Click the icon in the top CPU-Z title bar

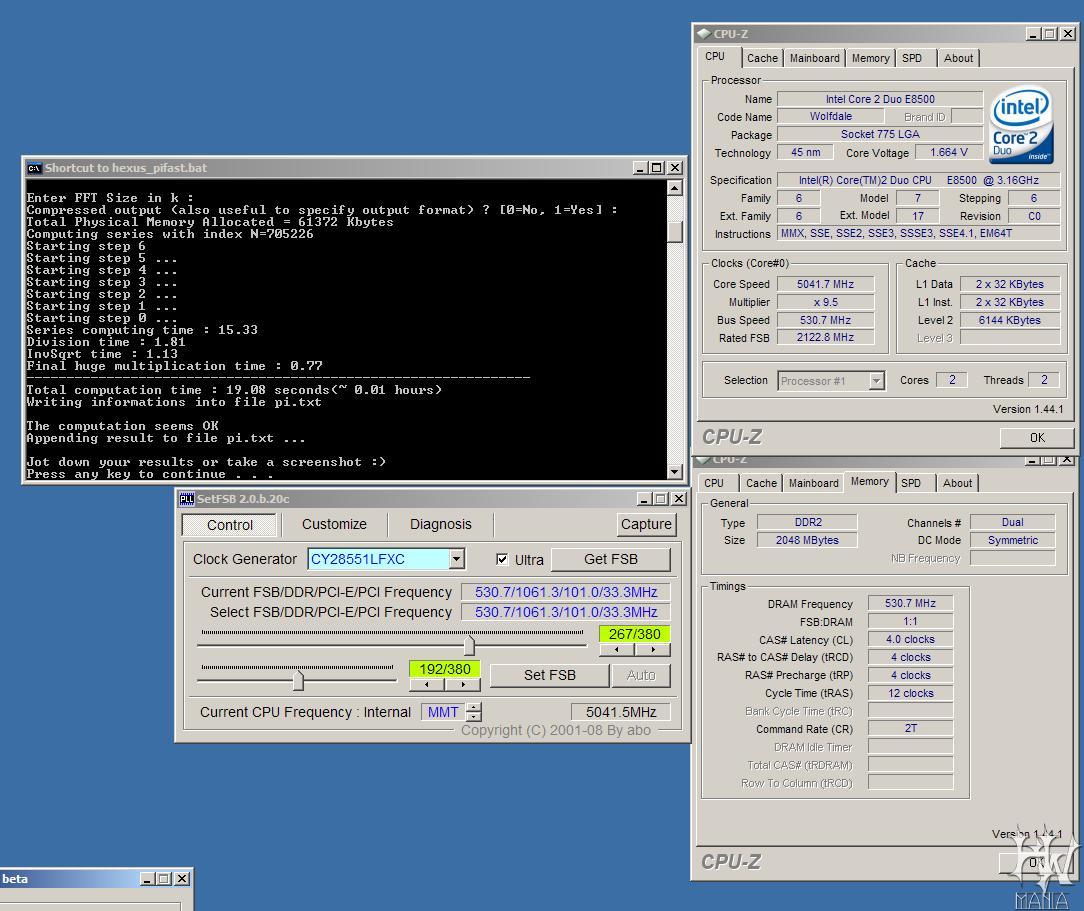pyautogui.click(x=704, y=33)
